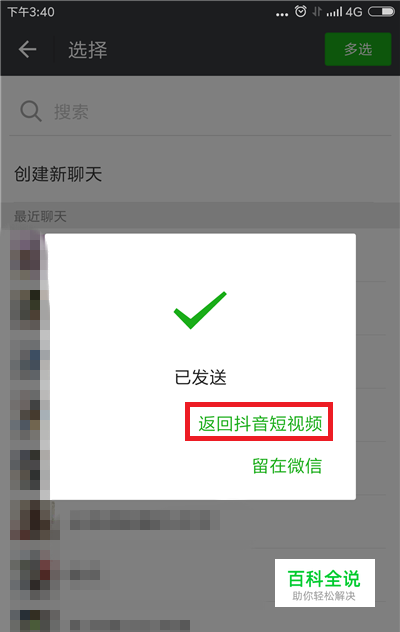Tap the 最近聊天 section header
Screen dimensions: 400x632
(40, 216)
